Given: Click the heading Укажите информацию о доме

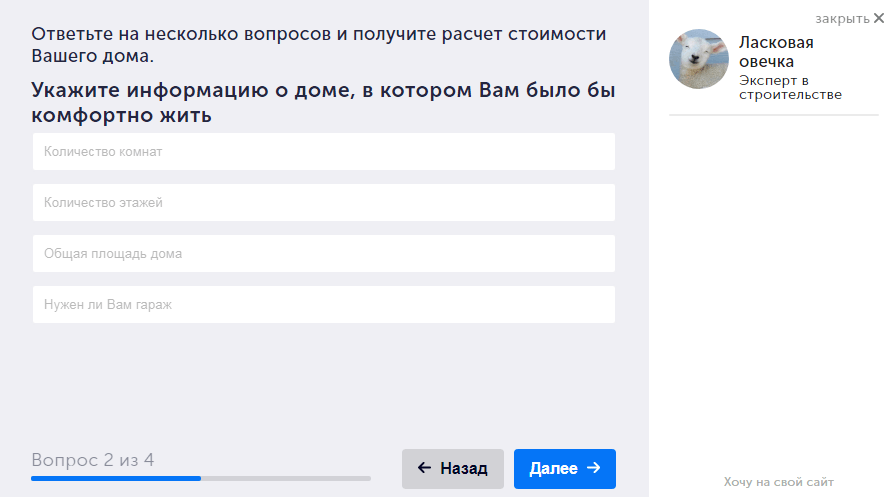Looking at the screenshot, I should tap(323, 103).
